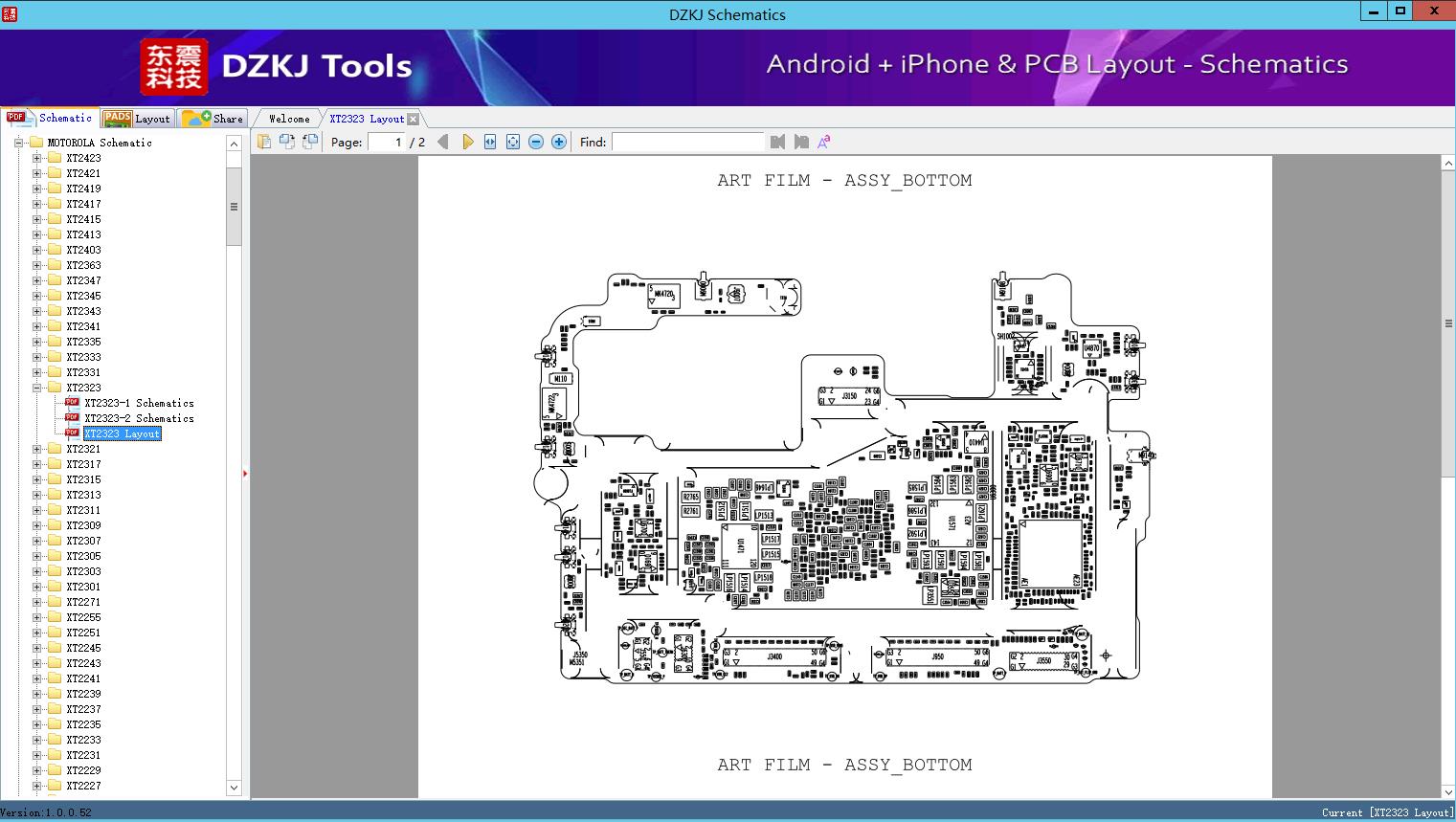Click the document viewer scrollbar thumb
This screenshot has height=822, width=1456.
point(1448,323)
